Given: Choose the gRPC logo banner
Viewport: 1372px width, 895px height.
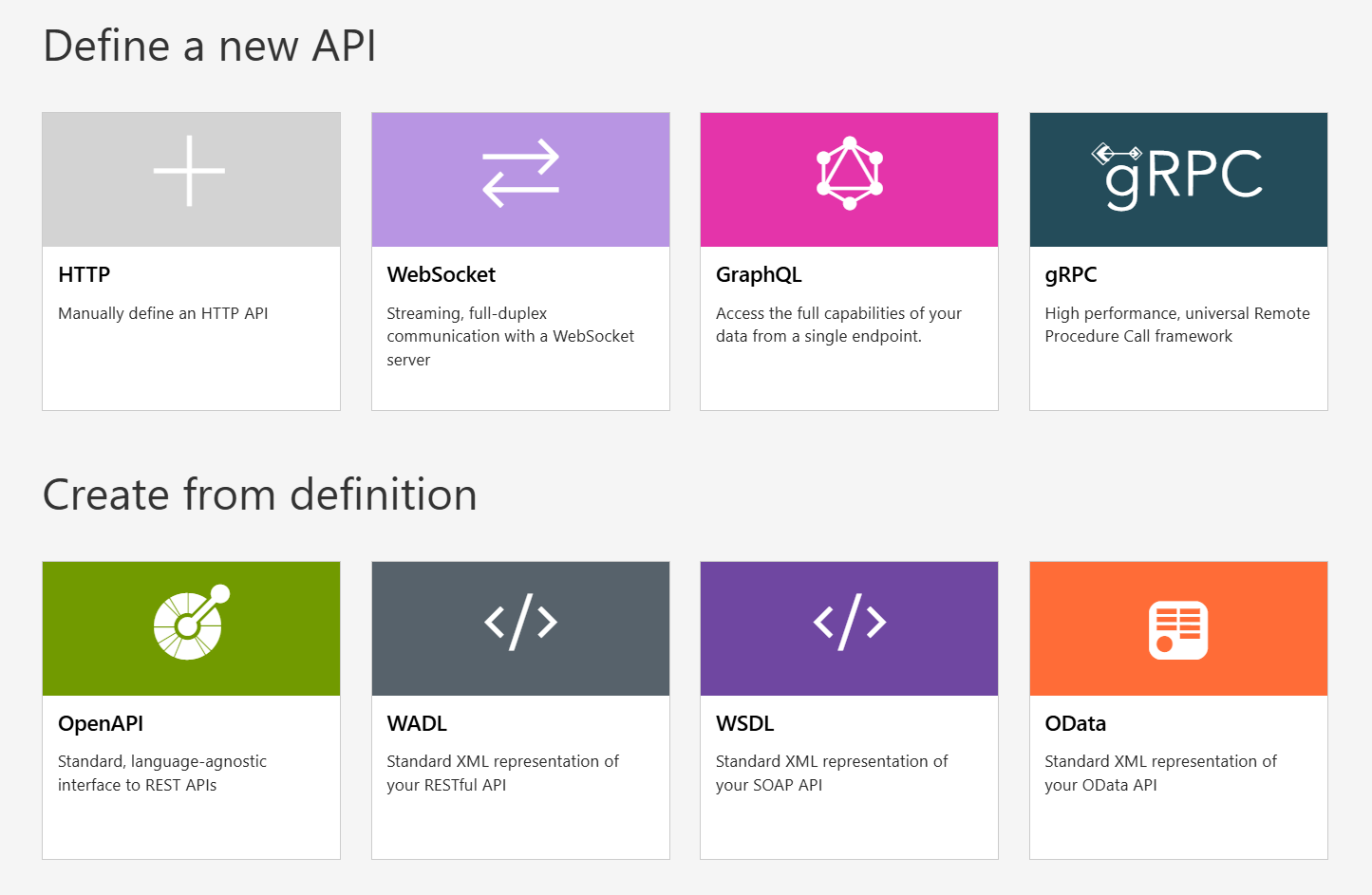Looking at the screenshot, I should 1178,176.
